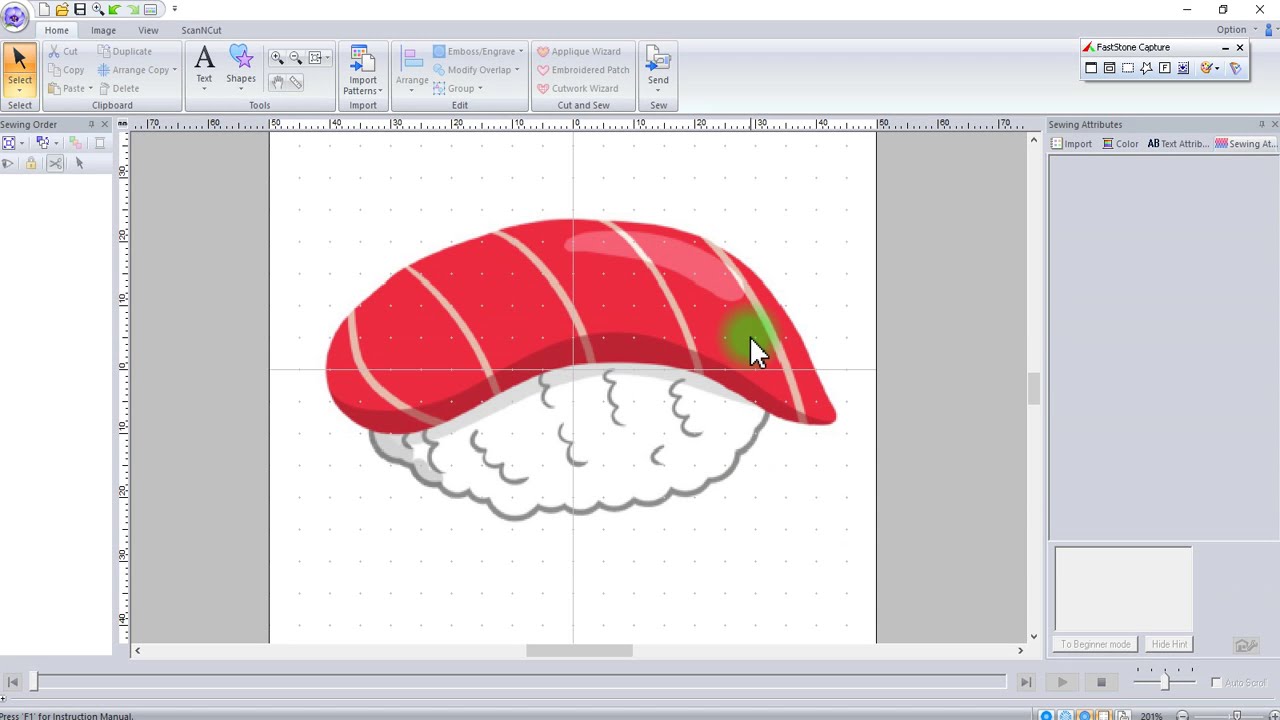The width and height of the screenshot is (1280, 720).
Task: Click the To Beginner mode button
Action: point(1095,644)
